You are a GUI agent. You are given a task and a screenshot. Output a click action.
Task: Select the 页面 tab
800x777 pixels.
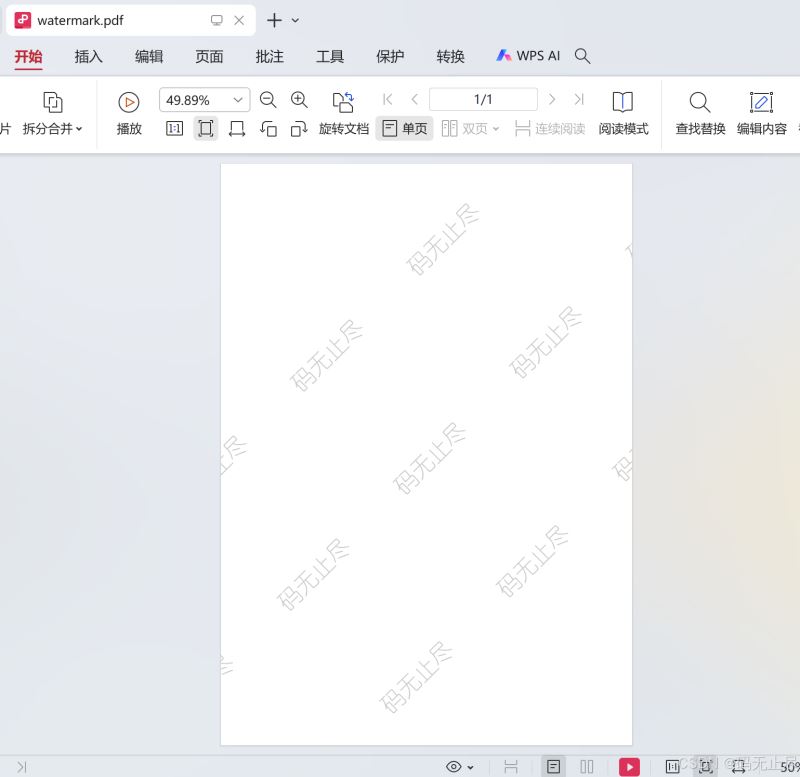(x=209, y=56)
